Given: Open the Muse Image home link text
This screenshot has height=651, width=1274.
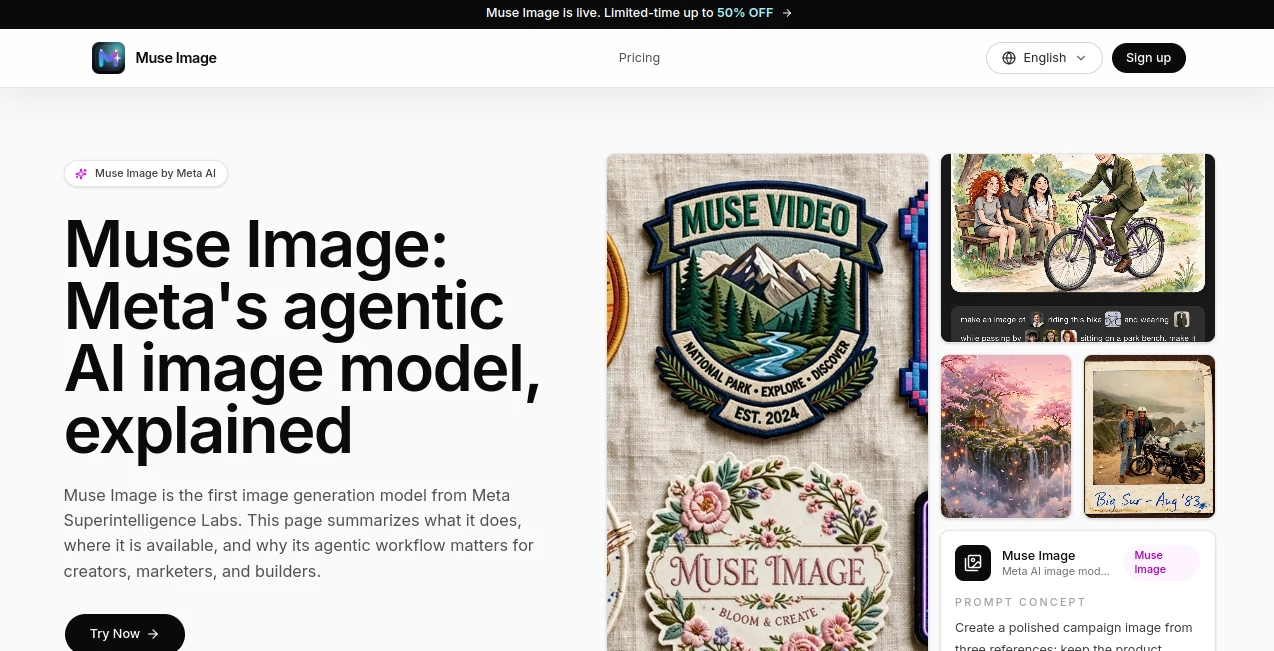Looking at the screenshot, I should [176, 58].
